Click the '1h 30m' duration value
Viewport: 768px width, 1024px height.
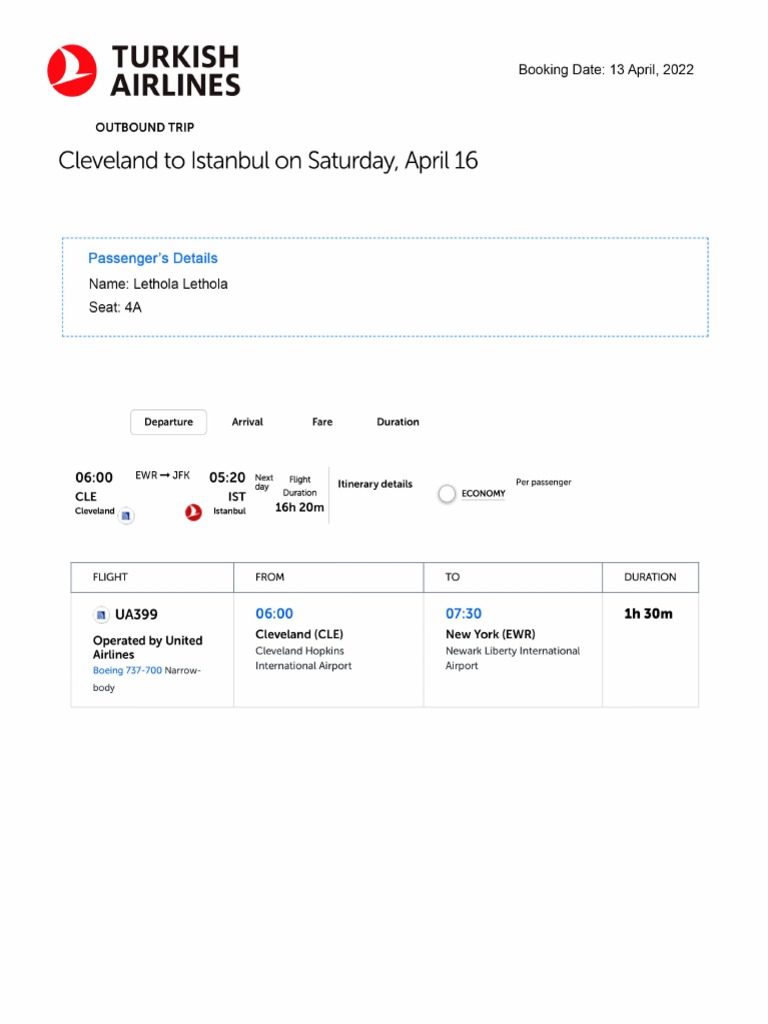pyautogui.click(x=648, y=613)
